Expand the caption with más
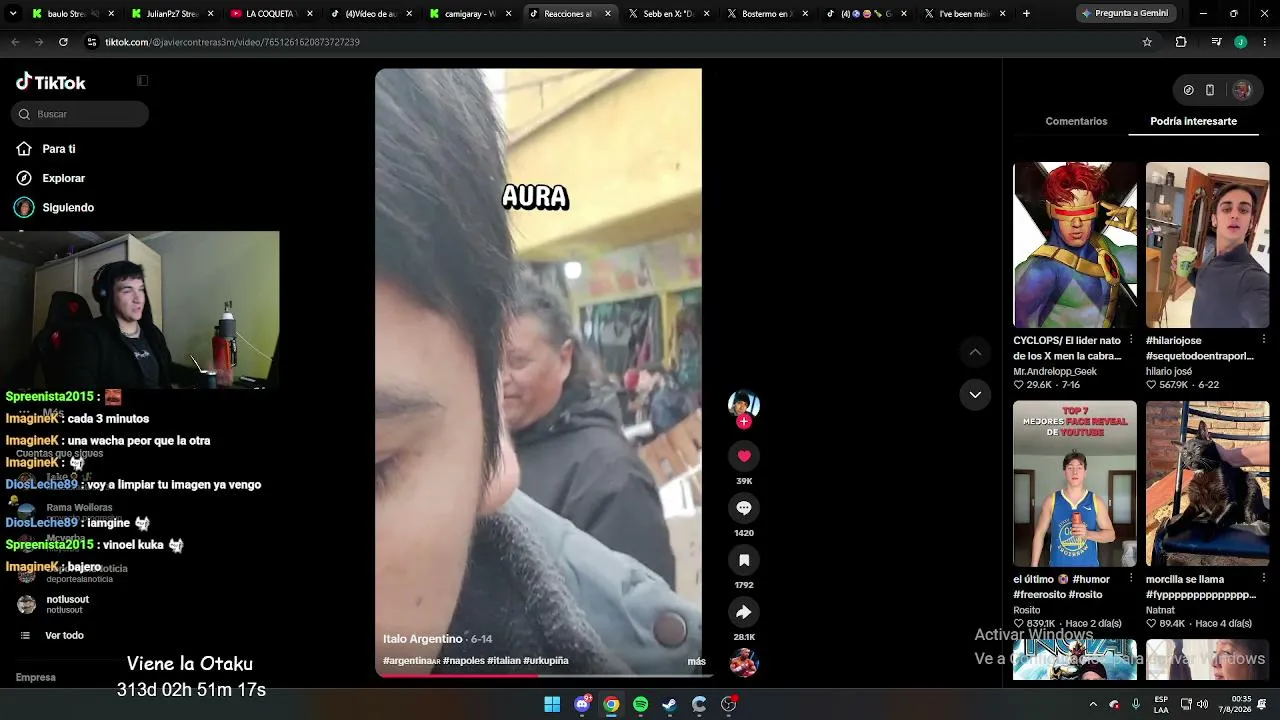Viewport: 1280px width, 720px height. click(x=696, y=661)
